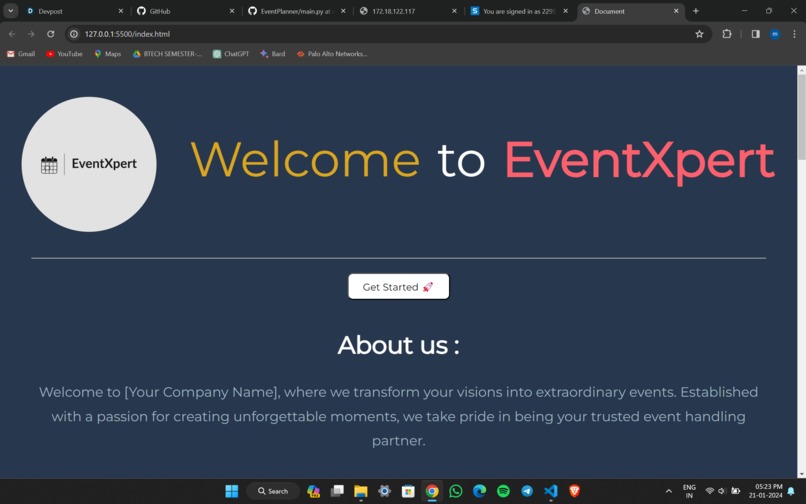
Task: Go back to previous page
Action: point(12,34)
